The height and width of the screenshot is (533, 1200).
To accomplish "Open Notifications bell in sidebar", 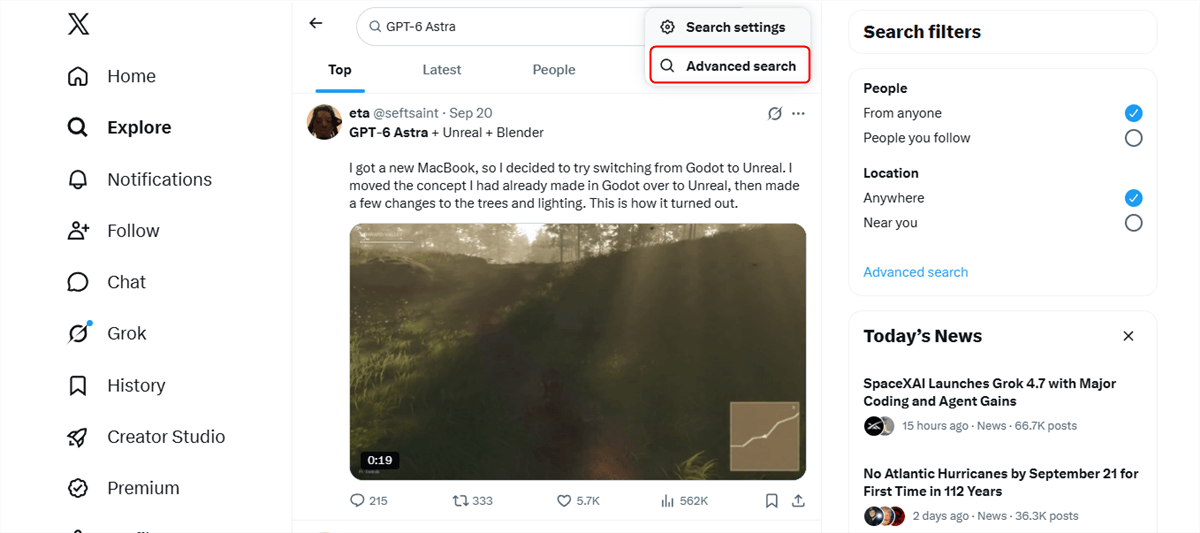I will tap(139, 179).
